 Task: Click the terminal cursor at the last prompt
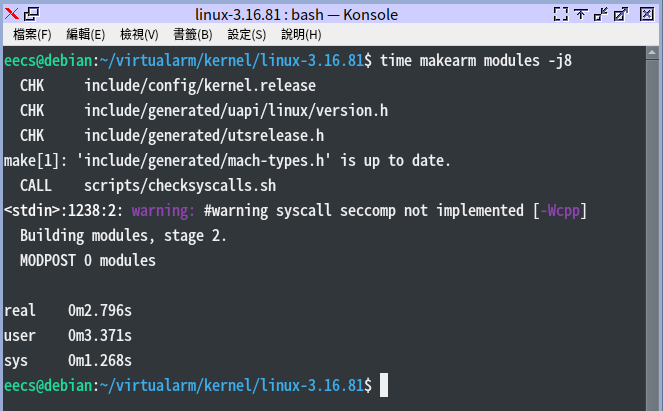click(383, 385)
